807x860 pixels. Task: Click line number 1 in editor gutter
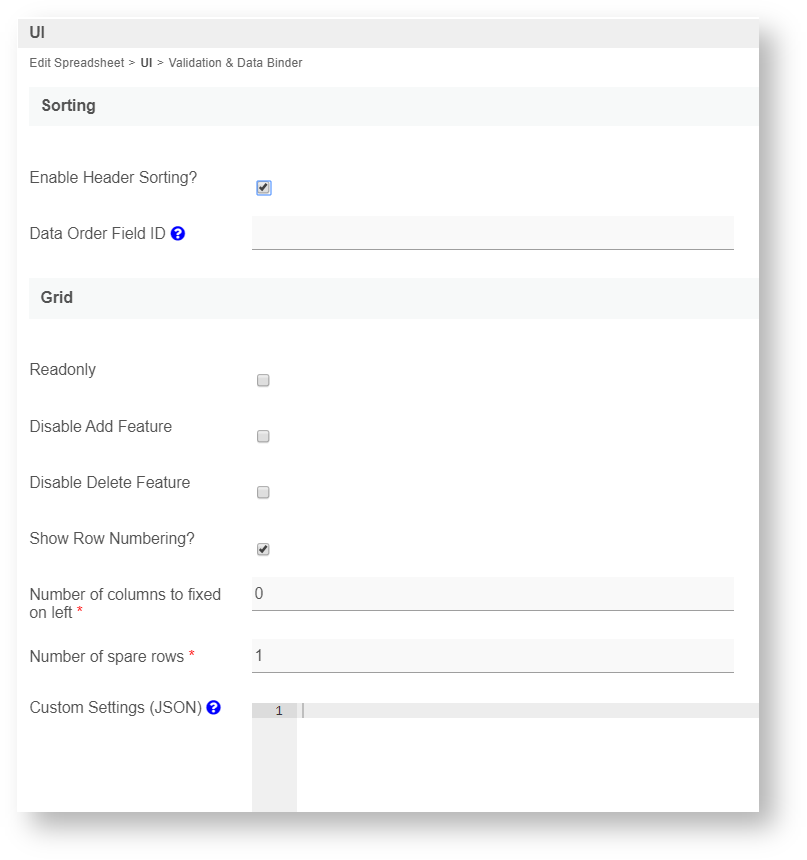tap(278, 711)
